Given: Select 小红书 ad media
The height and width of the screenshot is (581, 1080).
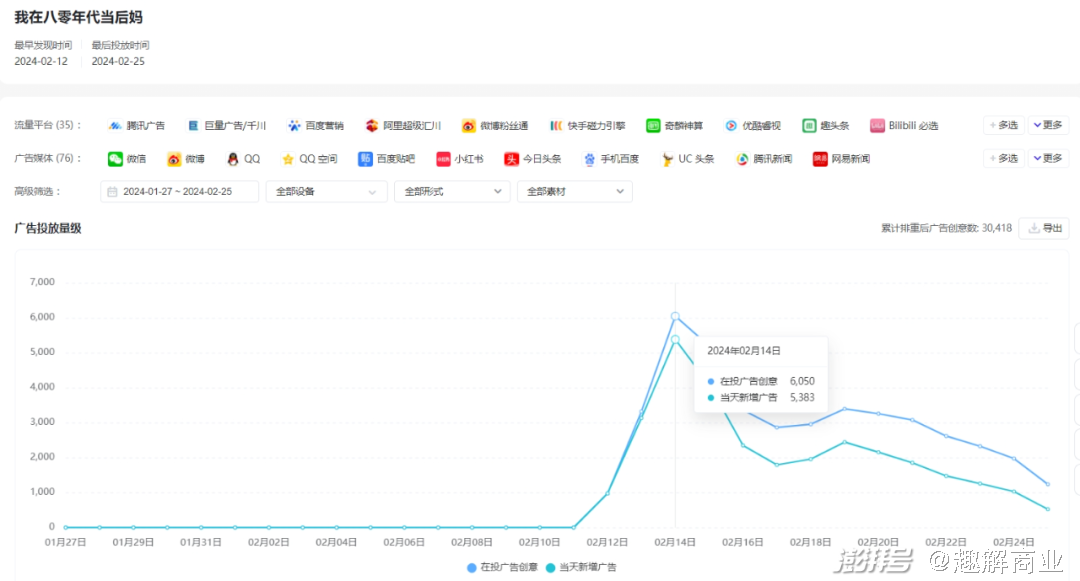Looking at the screenshot, I should [461, 159].
